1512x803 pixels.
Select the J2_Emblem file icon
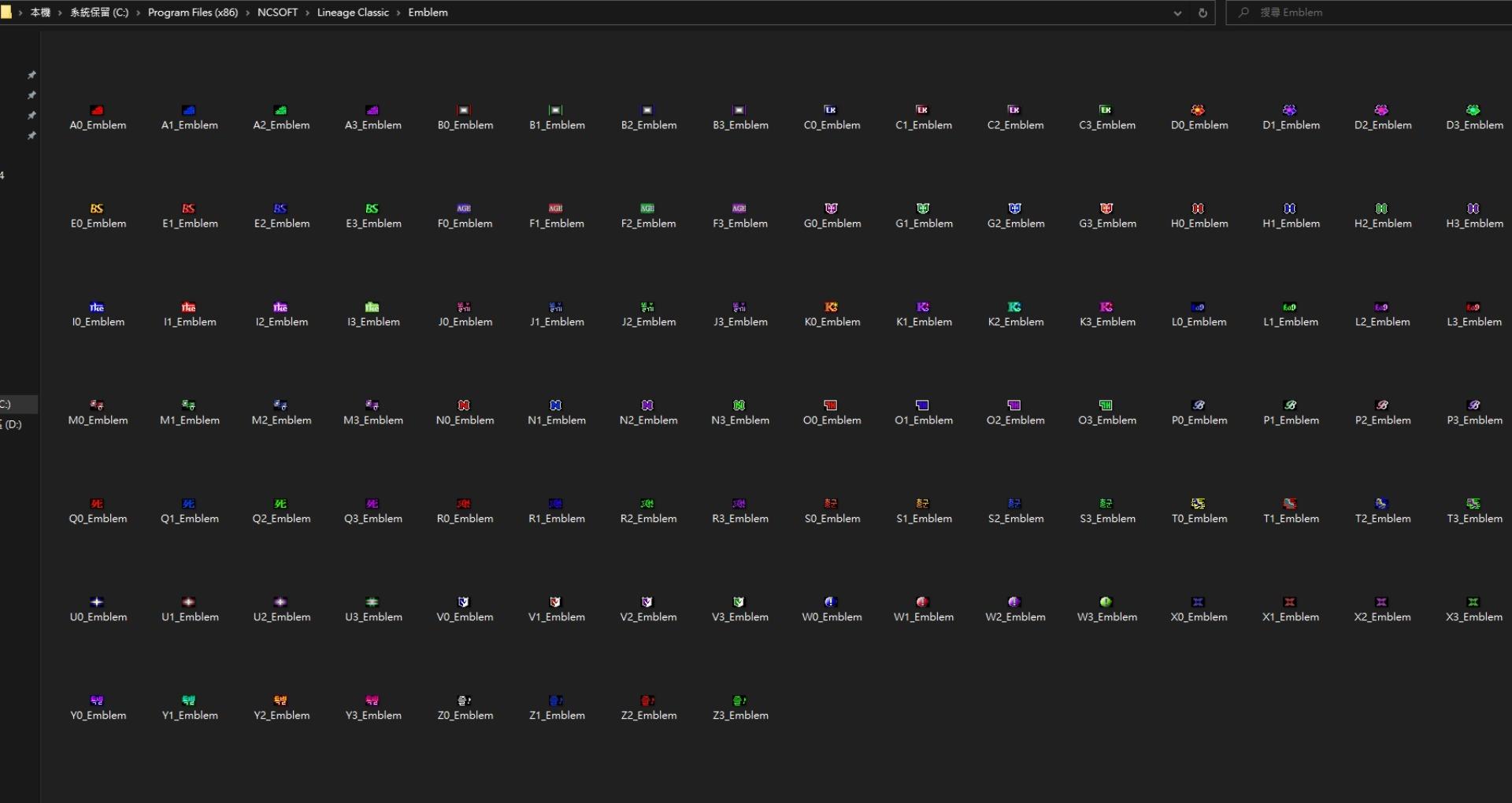pyautogui.click(x=647, y=307)
